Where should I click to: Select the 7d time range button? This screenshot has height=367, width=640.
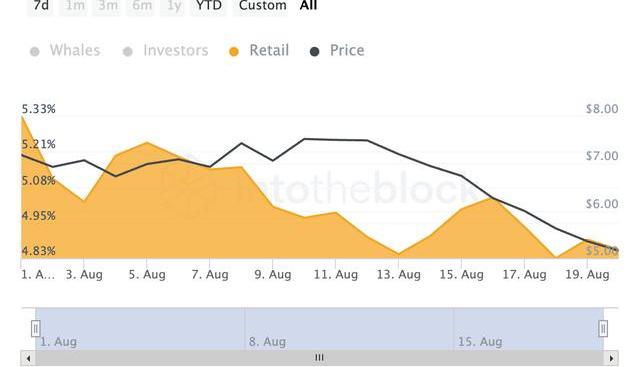40,6
